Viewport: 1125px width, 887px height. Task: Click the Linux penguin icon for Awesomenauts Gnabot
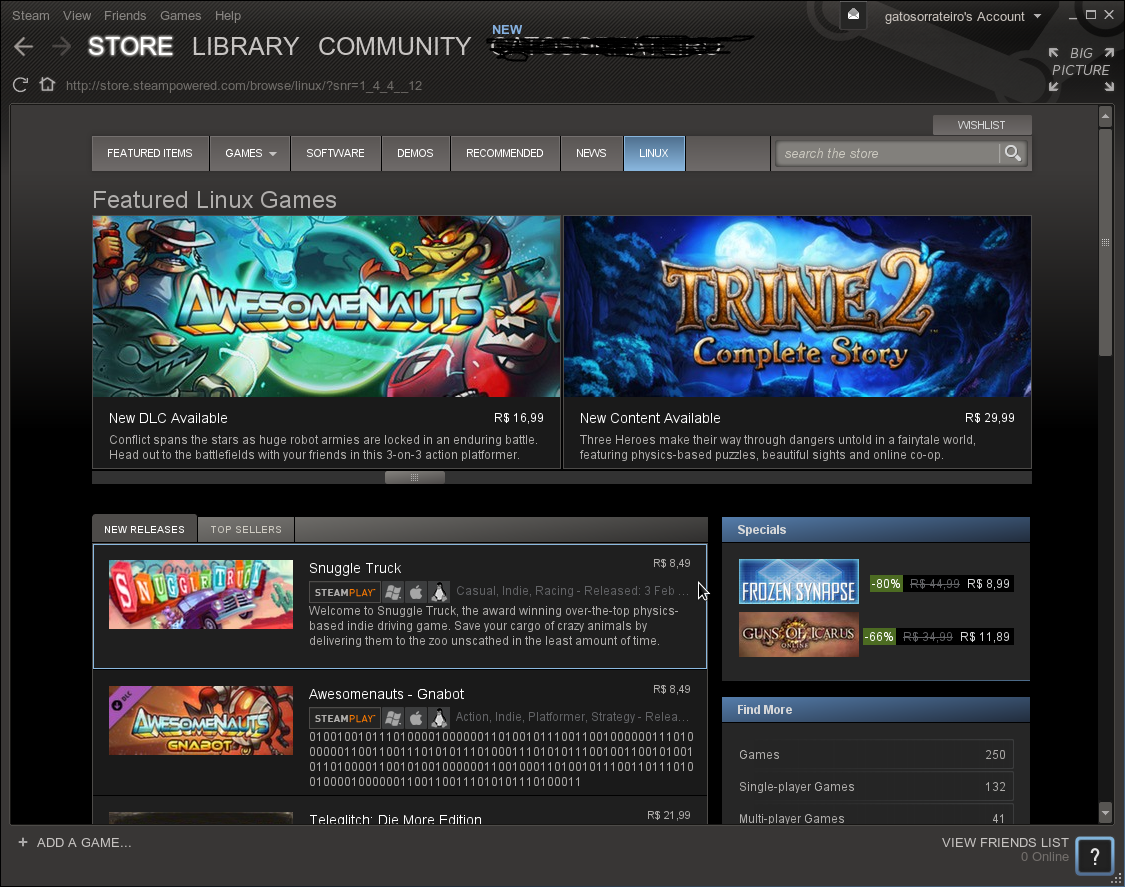point(439,718)
